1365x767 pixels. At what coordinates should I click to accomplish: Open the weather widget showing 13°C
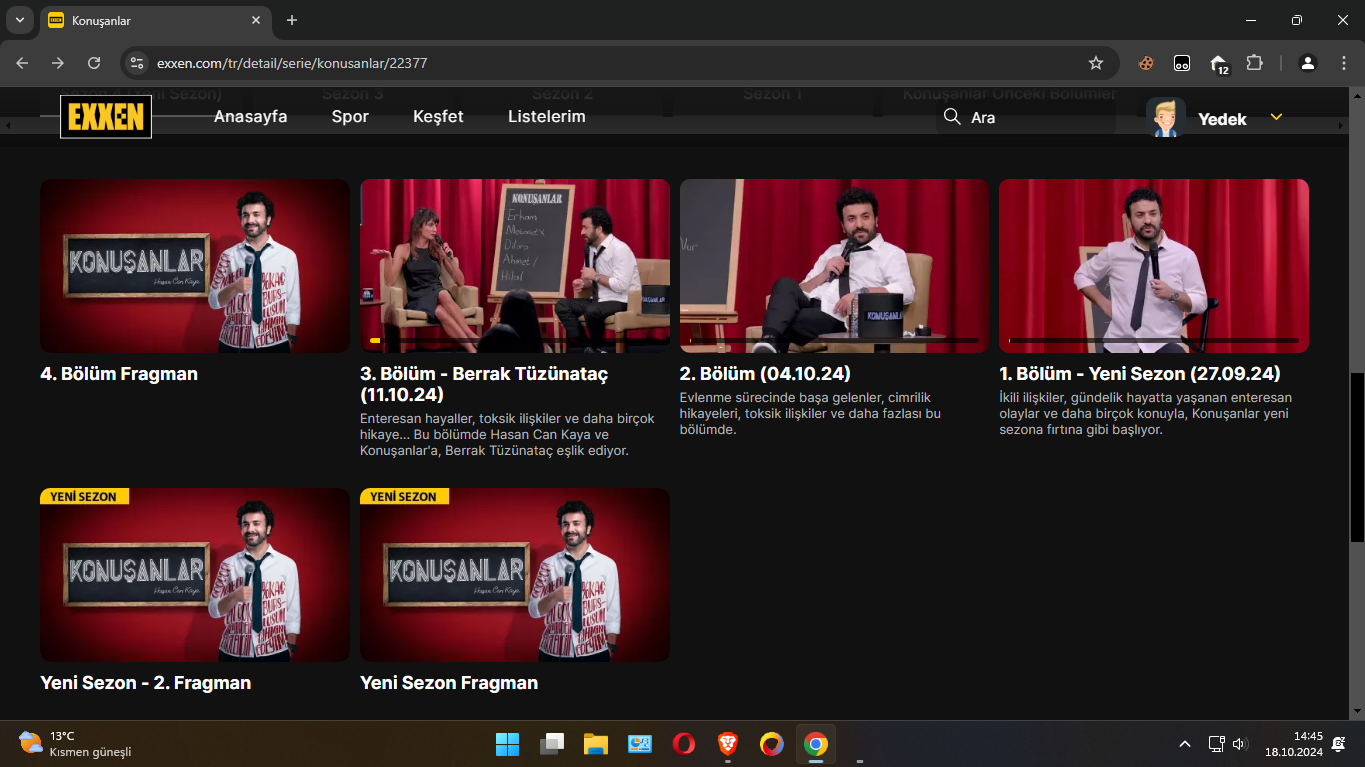[x=75, y=744]
